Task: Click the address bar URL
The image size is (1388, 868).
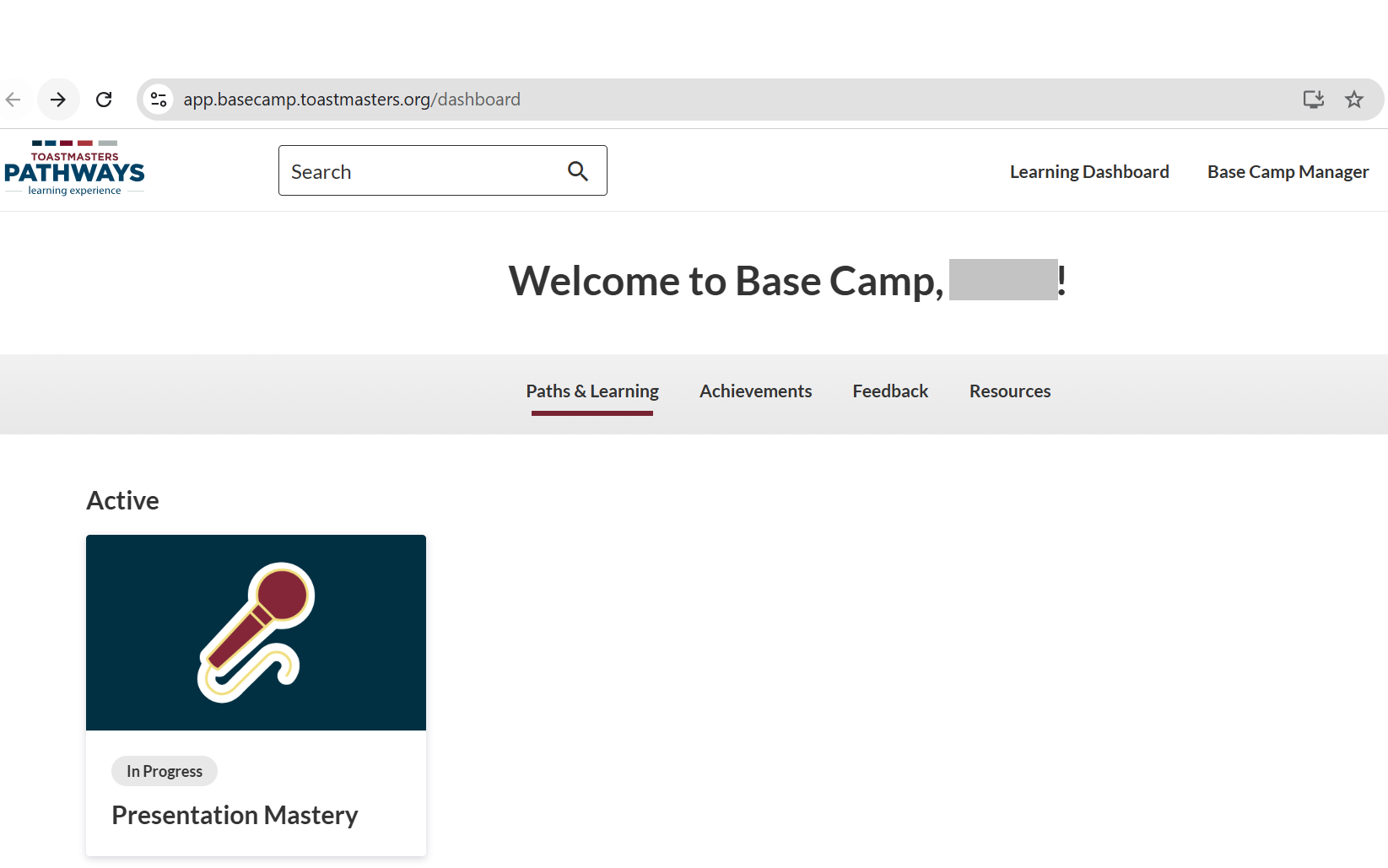Action: click(352, 100)
